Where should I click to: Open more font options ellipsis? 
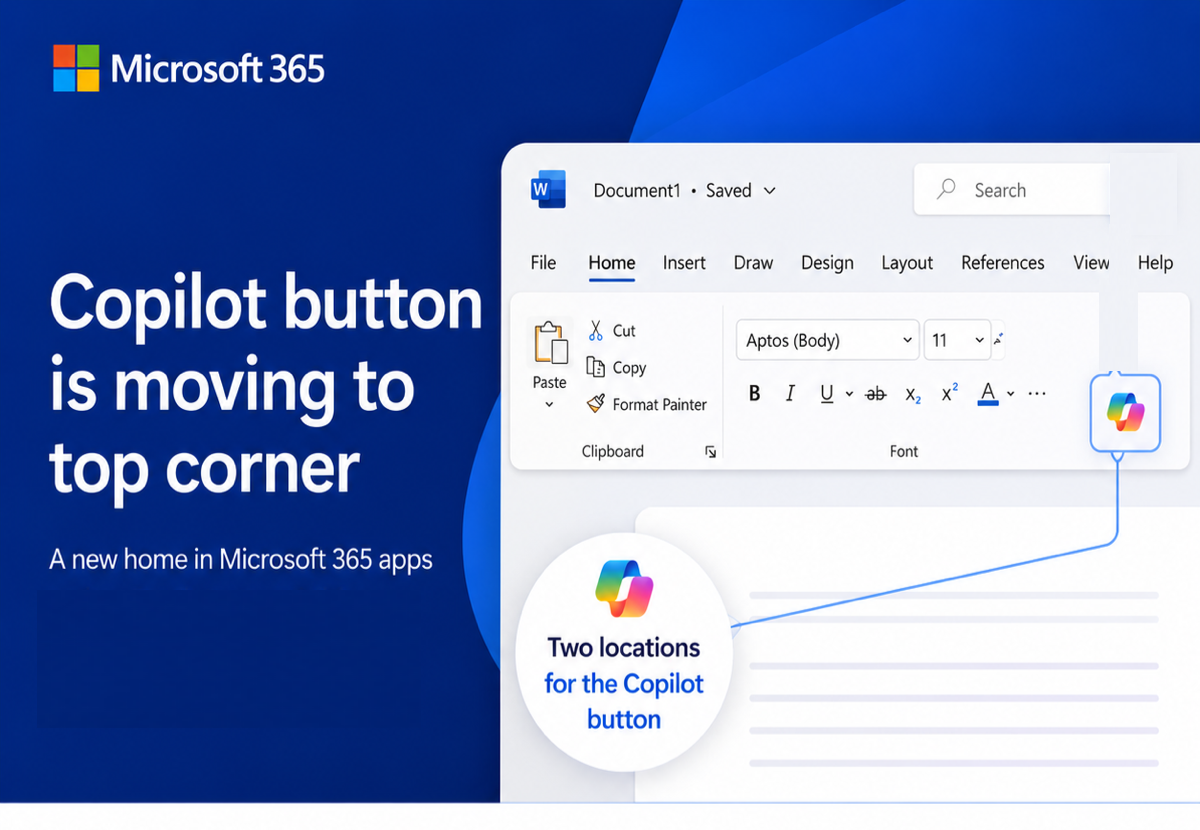pos(1037,393)
